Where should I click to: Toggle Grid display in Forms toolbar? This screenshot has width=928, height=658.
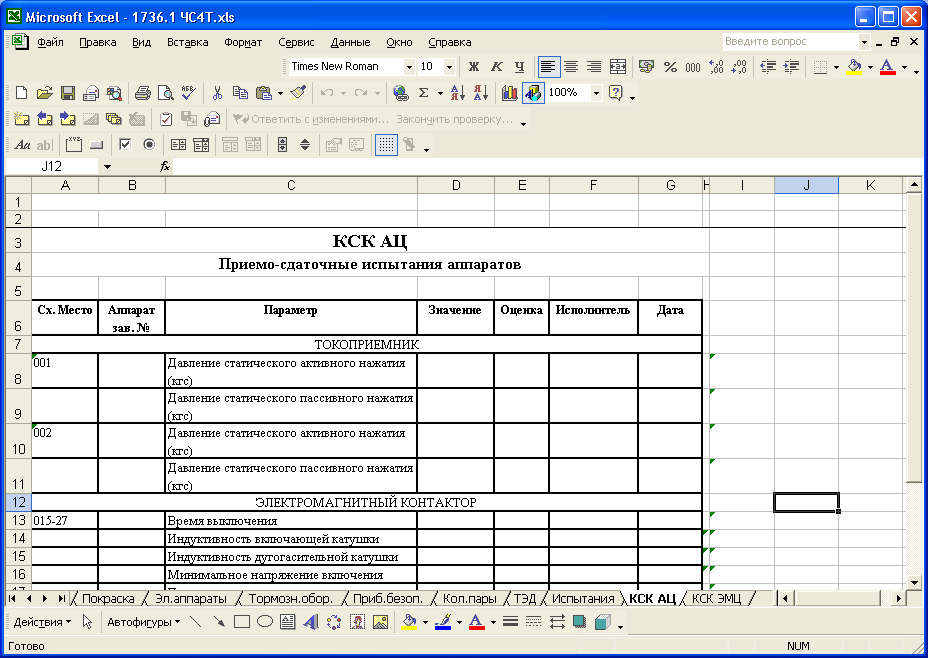point(386,144)
